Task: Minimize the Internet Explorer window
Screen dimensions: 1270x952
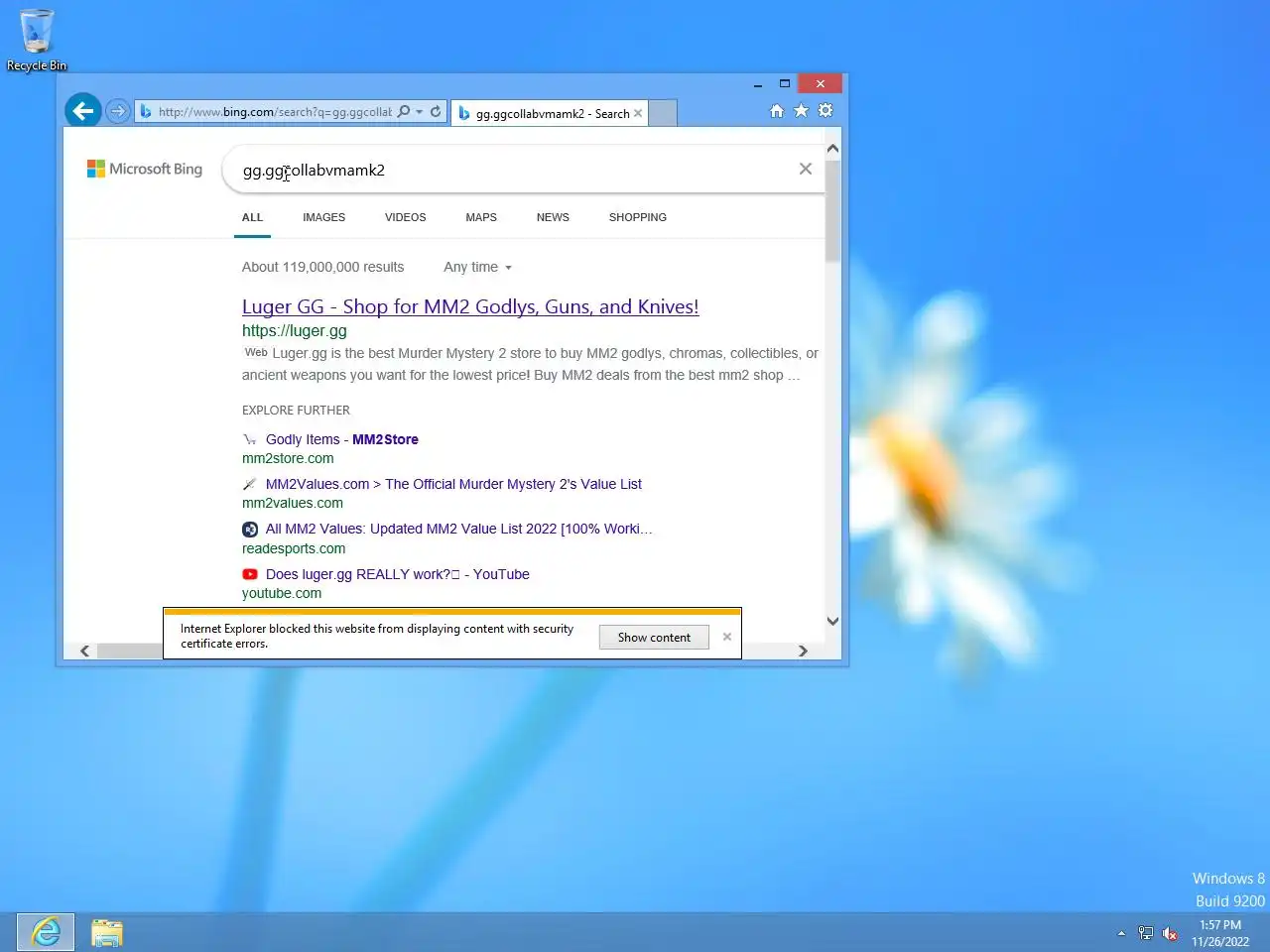Action: (758, 84)
